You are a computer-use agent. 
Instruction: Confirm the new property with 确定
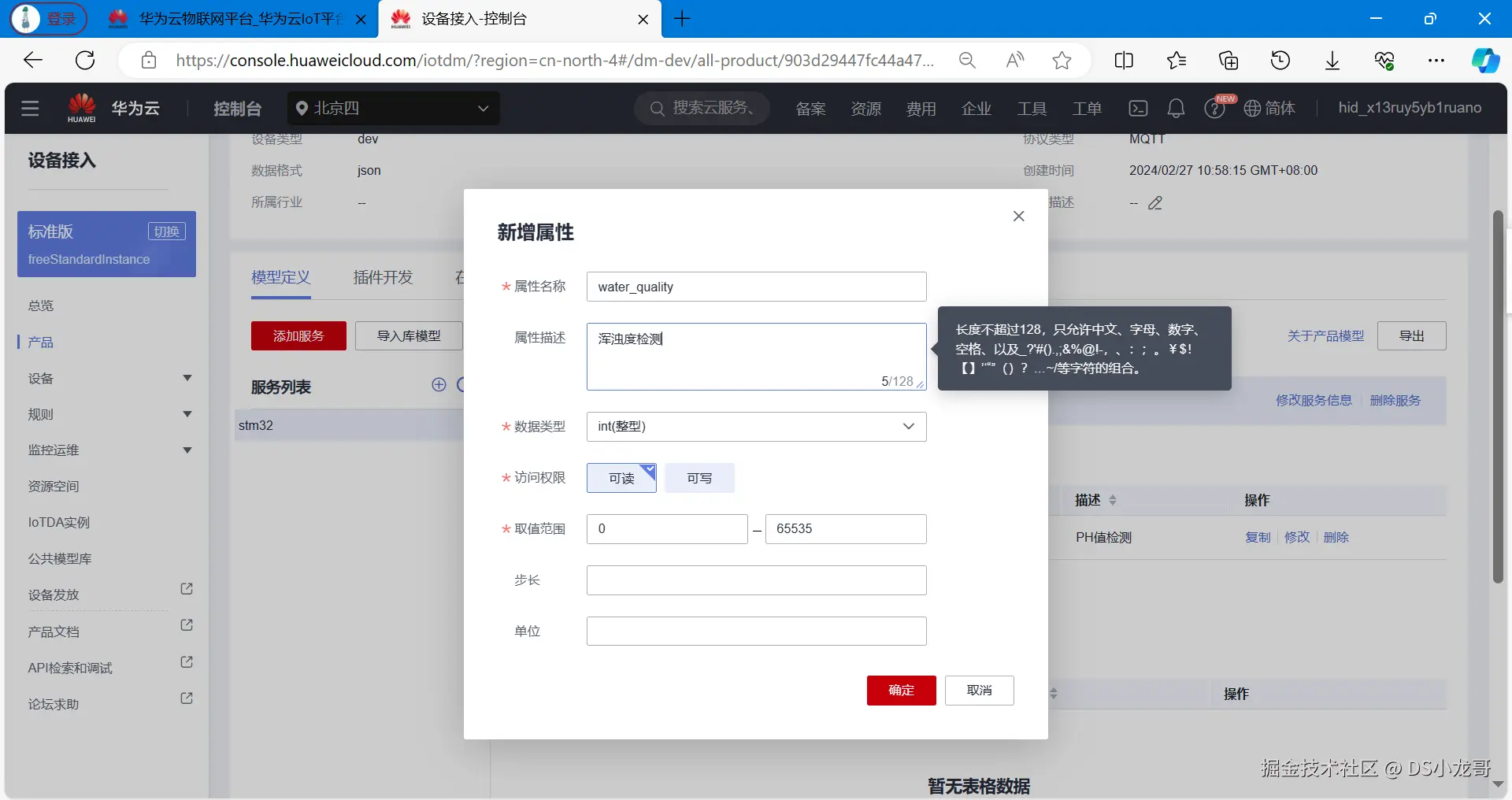pyautogui.click(x=902, y=691)
